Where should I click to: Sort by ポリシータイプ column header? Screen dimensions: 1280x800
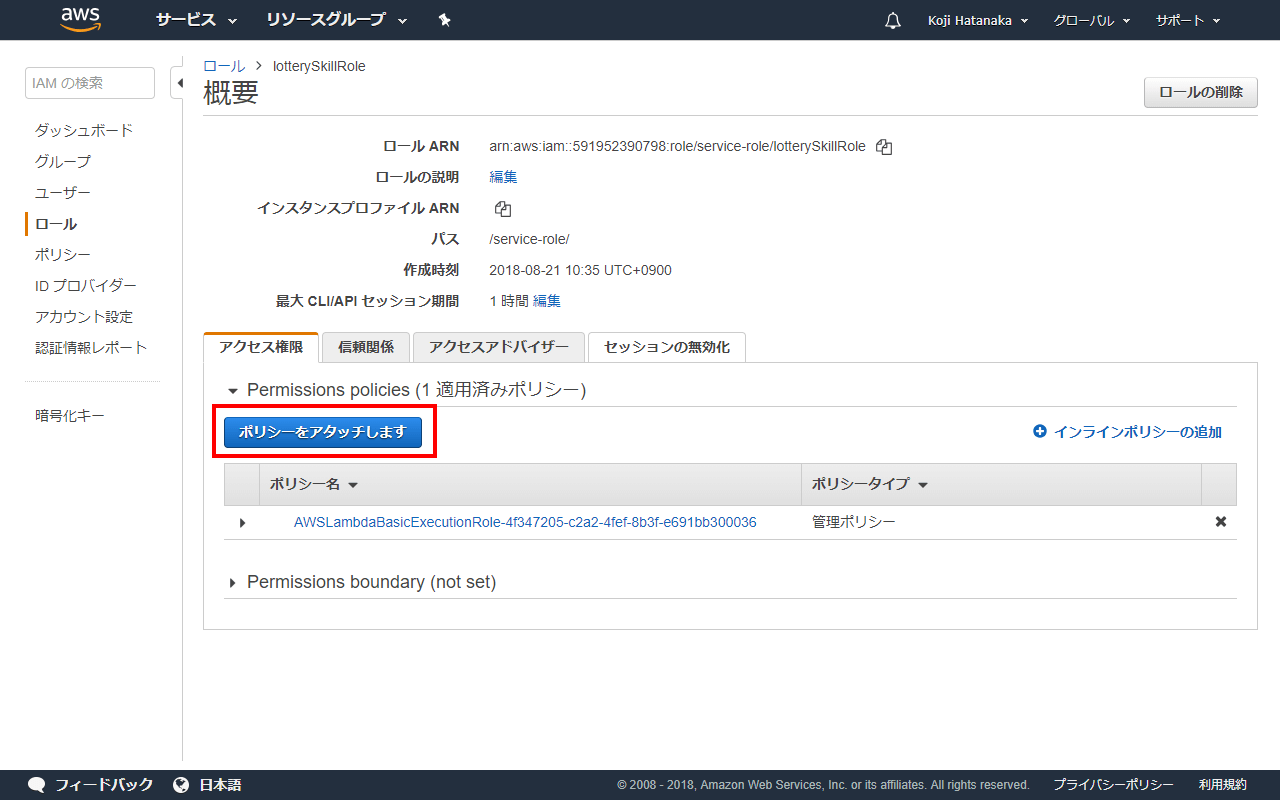point(870,484)
